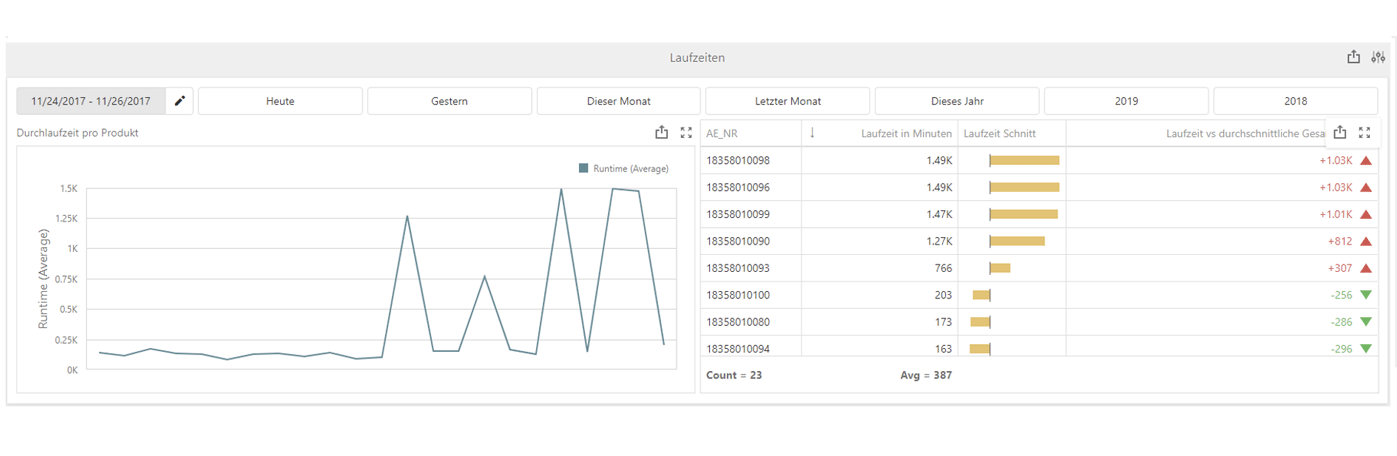Choose the Dieser Monat filter
The height and width of the screenshot is (456, 1397).
pyautogui.click(x=618, y=101)
